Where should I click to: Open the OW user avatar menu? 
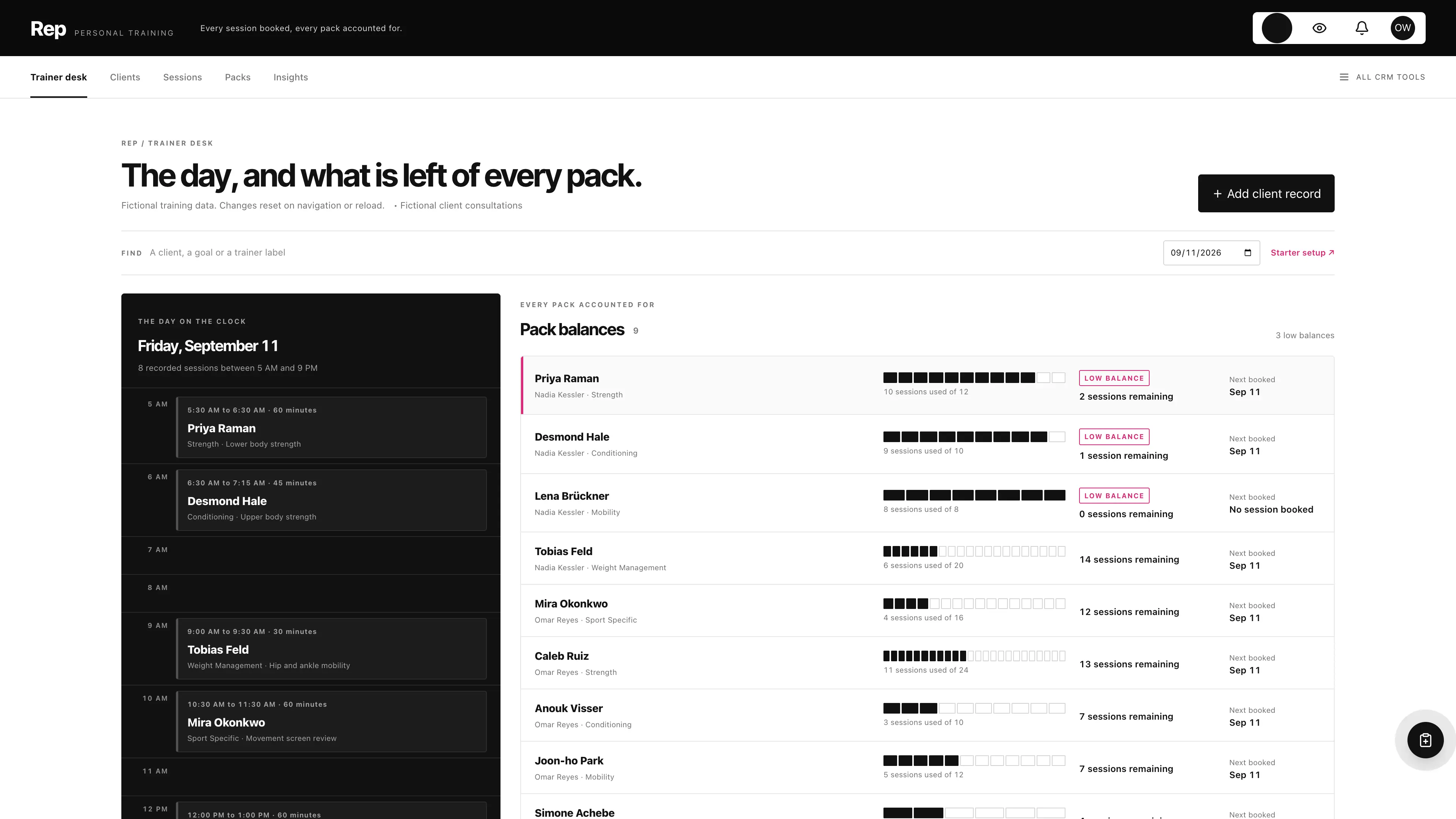point(1402,28)
